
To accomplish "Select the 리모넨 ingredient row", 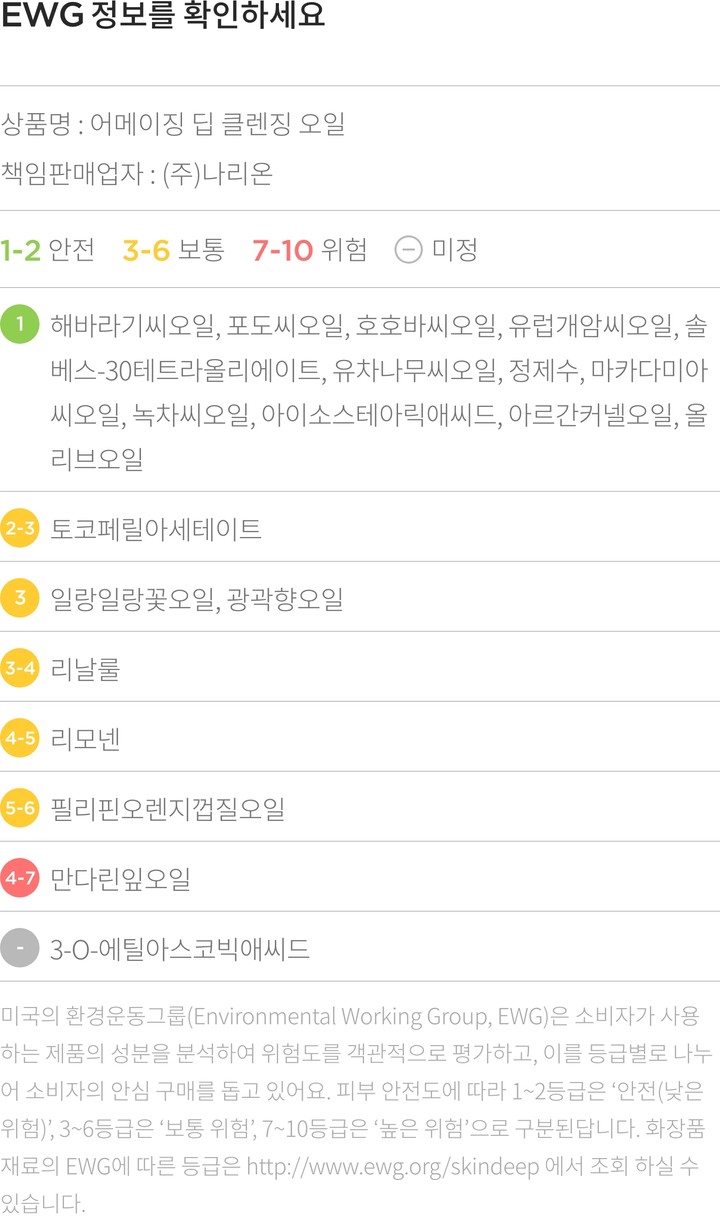I will pyautogui.click(x=85, y=739).
